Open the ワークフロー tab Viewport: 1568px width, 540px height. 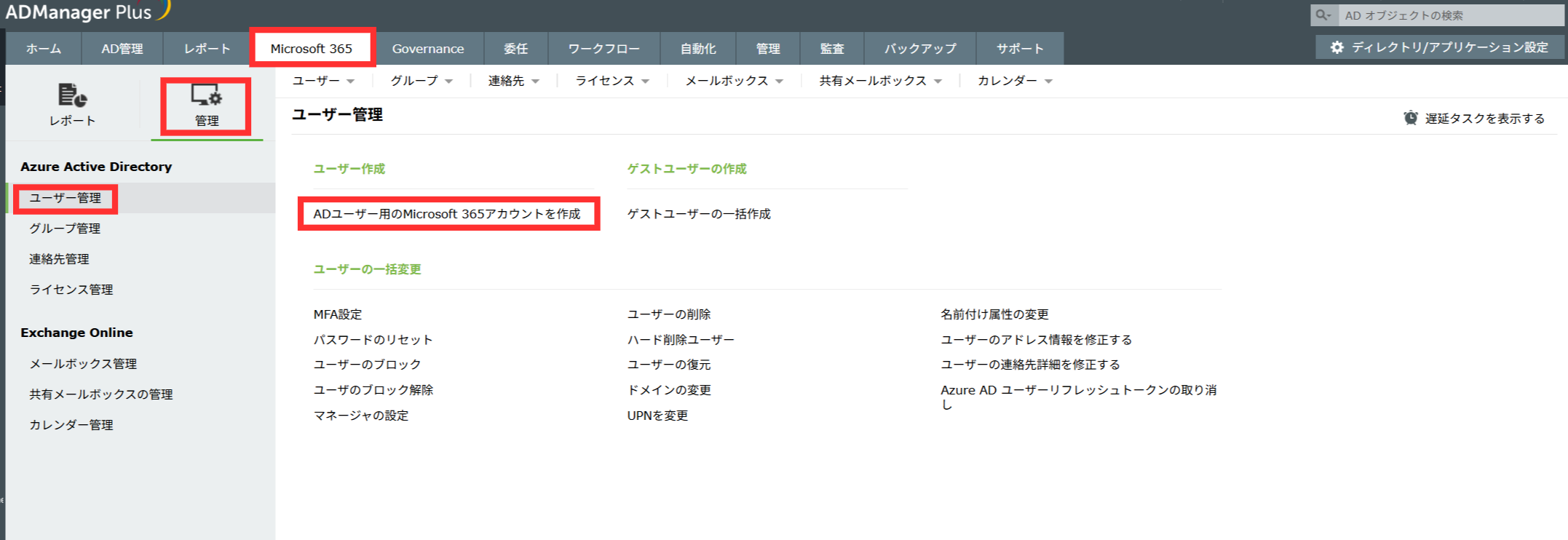pos(604,49)
